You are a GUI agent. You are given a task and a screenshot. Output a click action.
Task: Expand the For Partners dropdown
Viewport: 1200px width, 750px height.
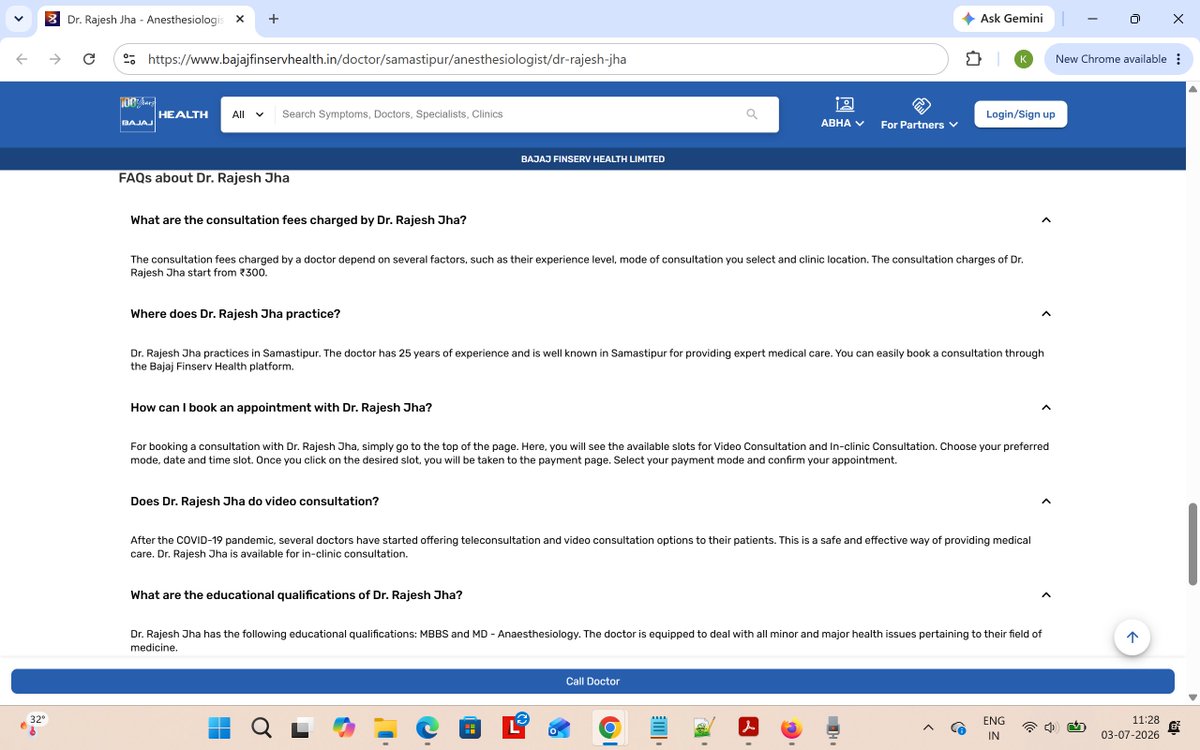pos(919,114)
